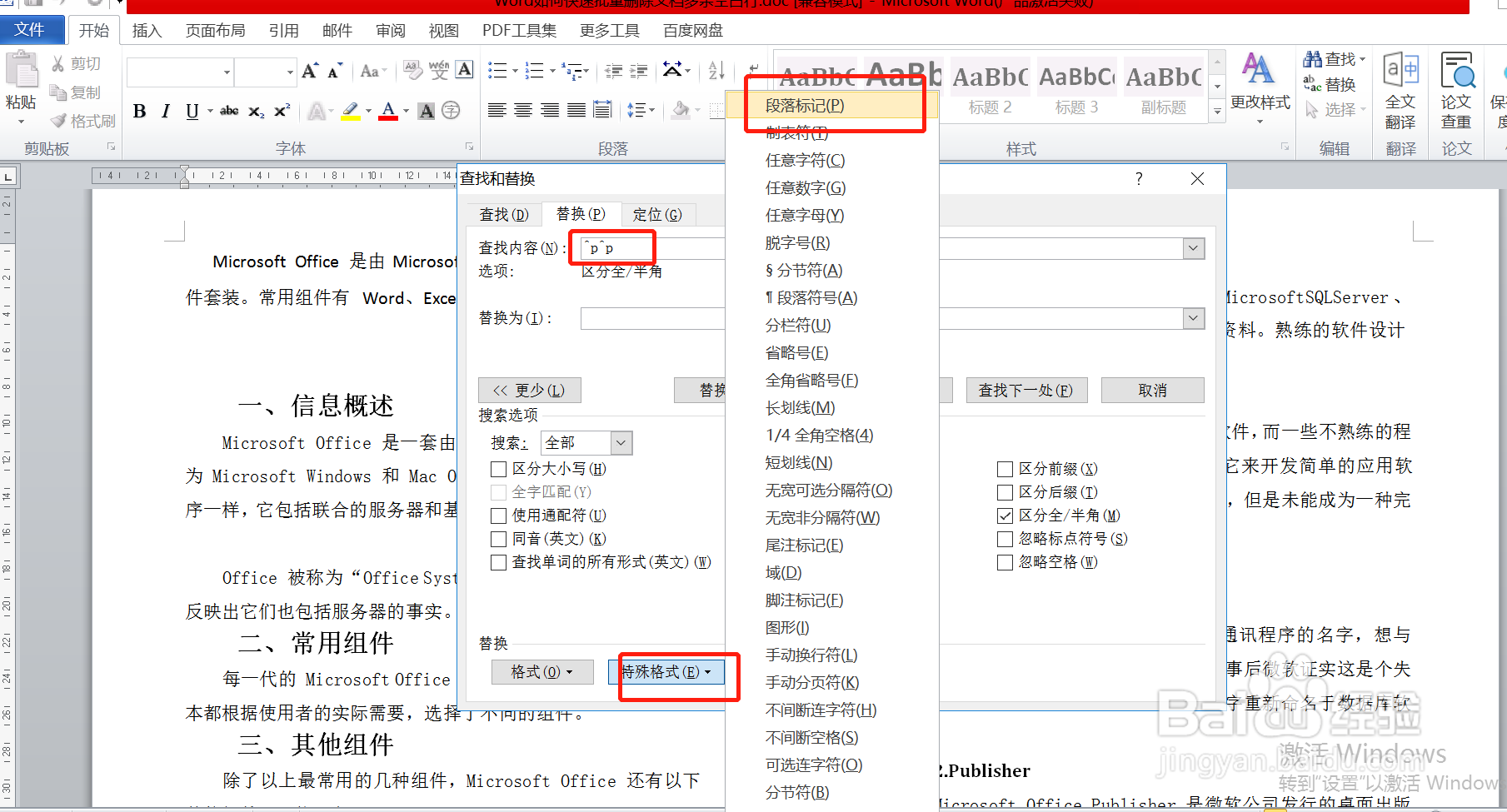Click Copy in clipboard group
This screenshot has width=1507, height=812.
76,92
